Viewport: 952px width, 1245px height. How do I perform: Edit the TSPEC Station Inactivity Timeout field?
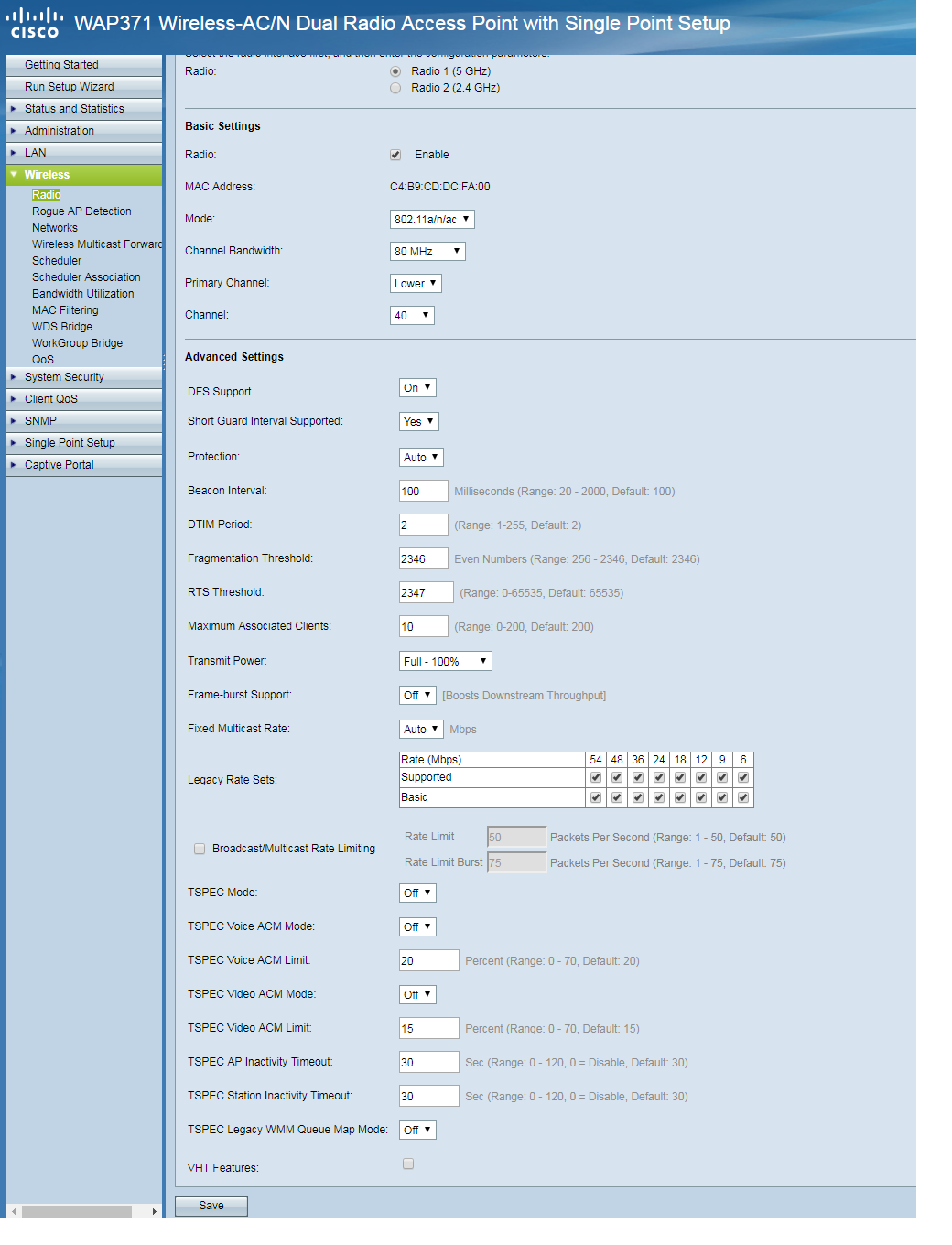coord(429,1096)
